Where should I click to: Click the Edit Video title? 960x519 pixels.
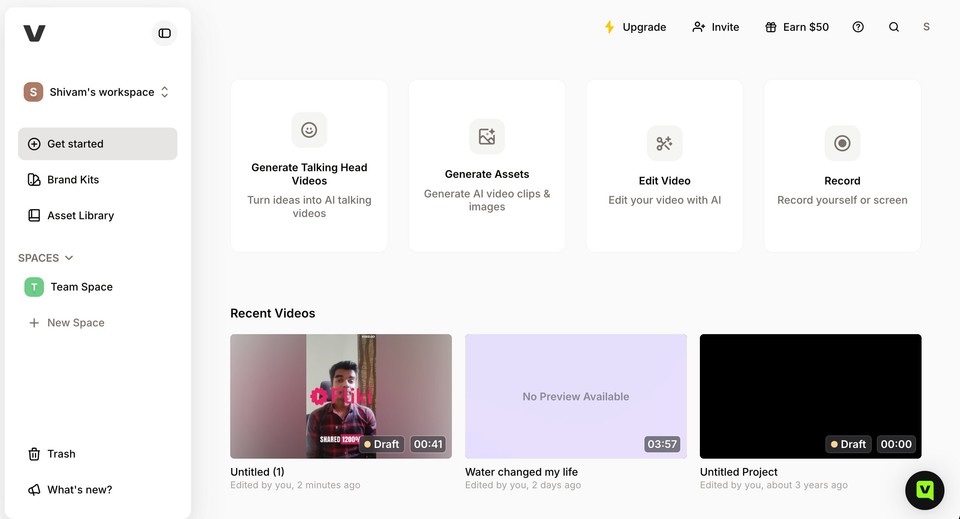point(664,181)
